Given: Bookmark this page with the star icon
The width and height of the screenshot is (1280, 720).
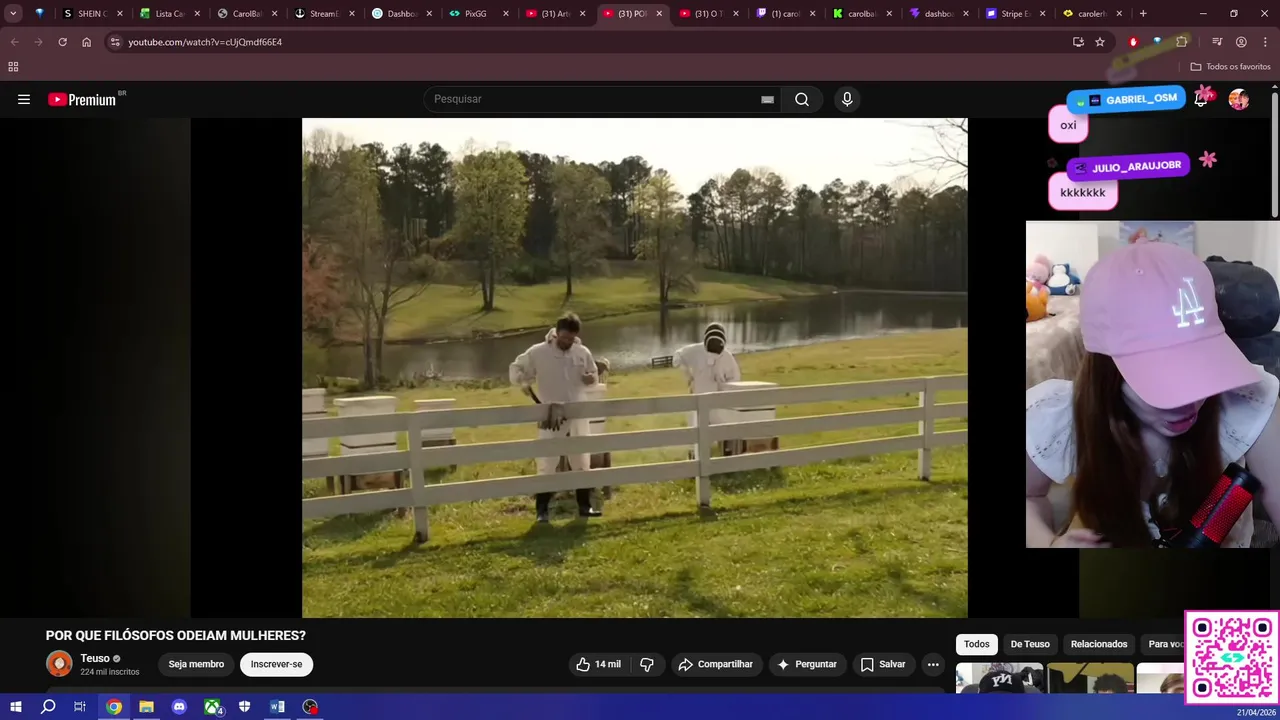Looking at the screenshot, I should [x=1100, y=42].
